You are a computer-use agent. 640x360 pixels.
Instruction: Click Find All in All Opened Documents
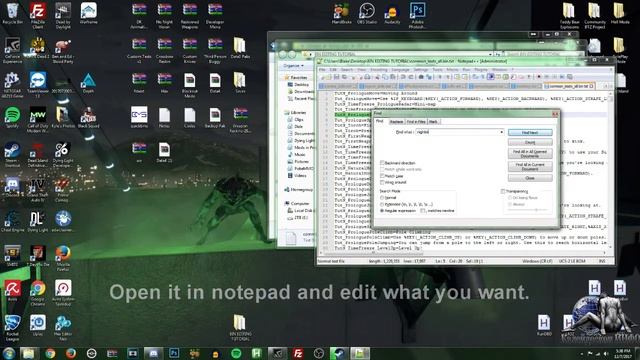[x=530, y=153]
